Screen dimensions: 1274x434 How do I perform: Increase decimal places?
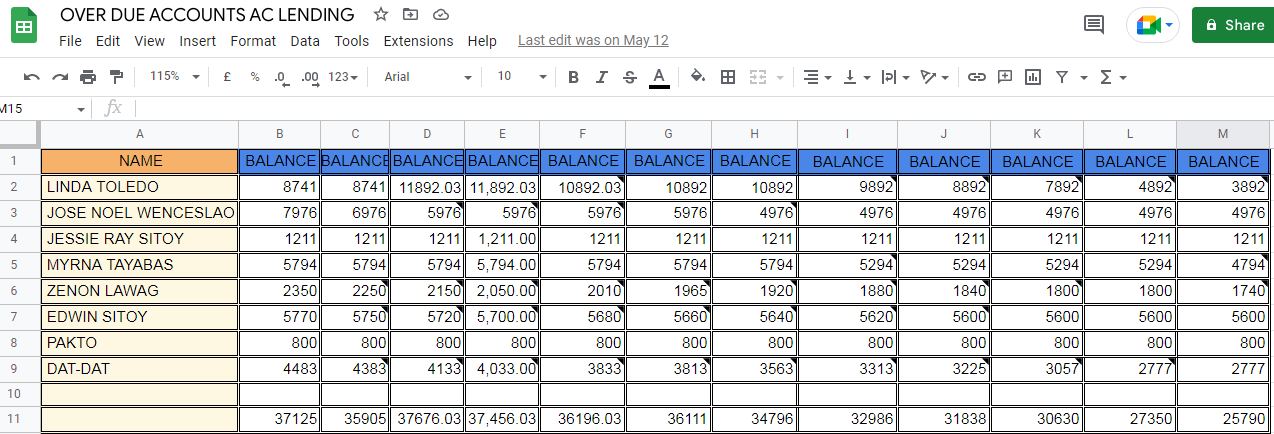tap(310, 77)
